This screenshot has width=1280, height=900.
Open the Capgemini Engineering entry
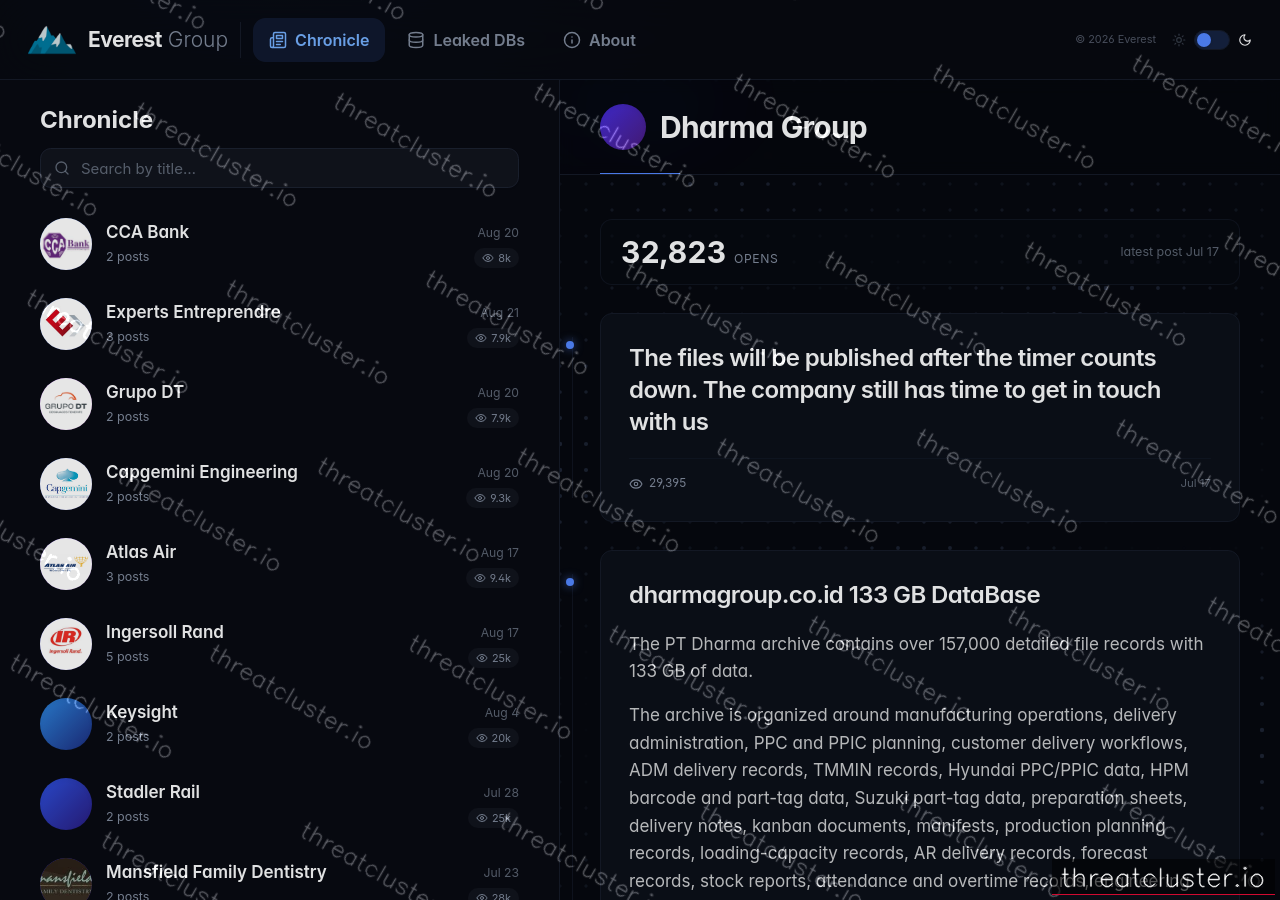[x=279, y=484]
